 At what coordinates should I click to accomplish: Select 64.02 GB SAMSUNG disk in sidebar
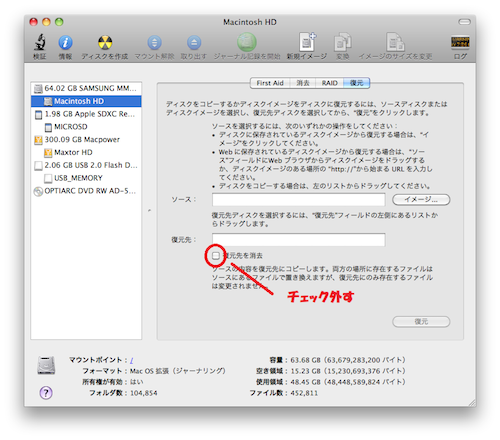(x=86, y=88)
